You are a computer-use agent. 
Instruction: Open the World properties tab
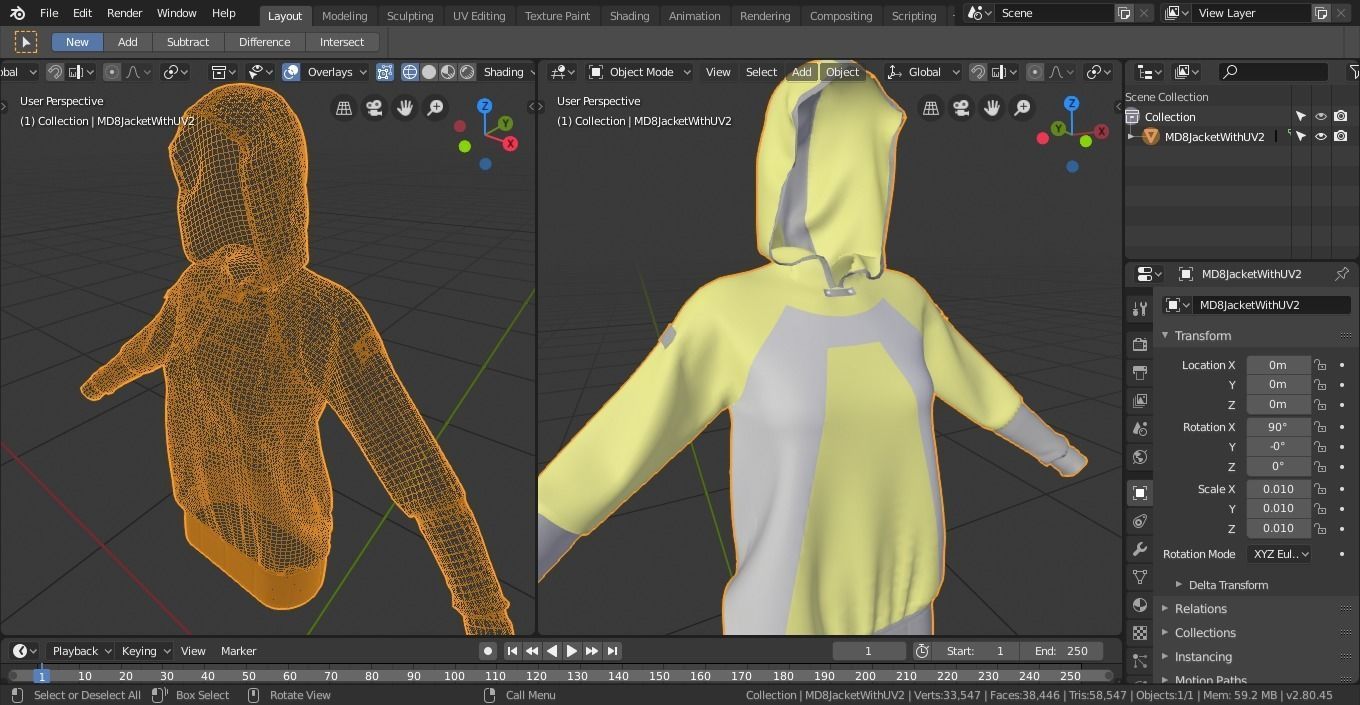[x=1139, y=457]
